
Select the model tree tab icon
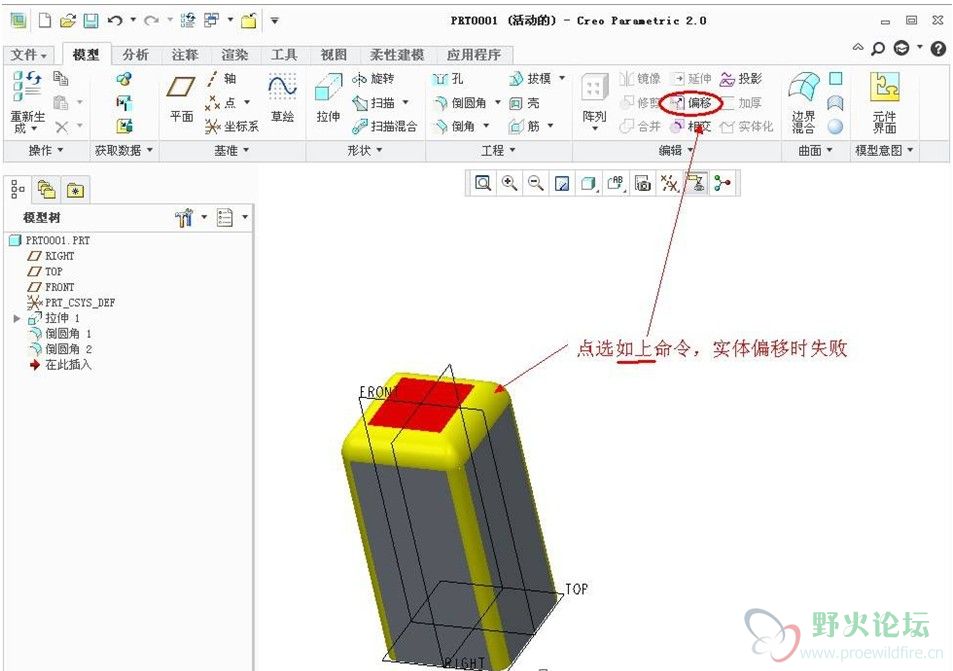pyautogui.click(x=18, y=190)
